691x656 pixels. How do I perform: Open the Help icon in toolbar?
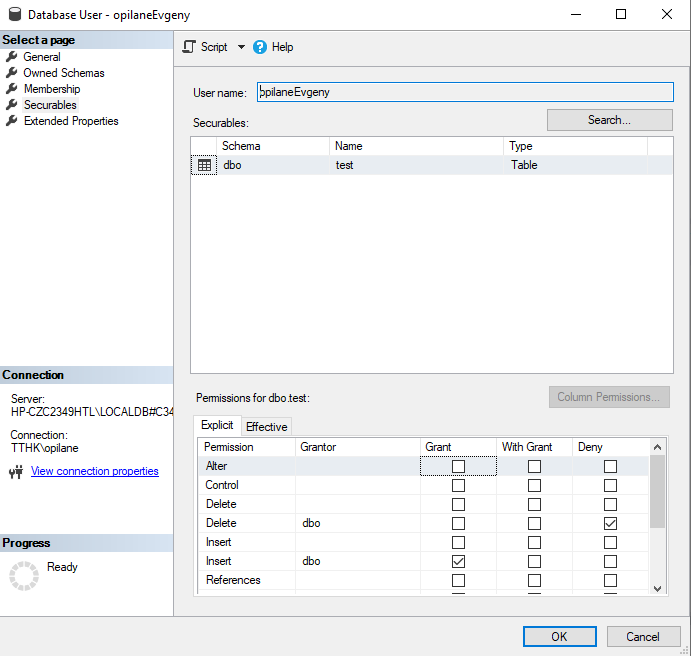260,47
